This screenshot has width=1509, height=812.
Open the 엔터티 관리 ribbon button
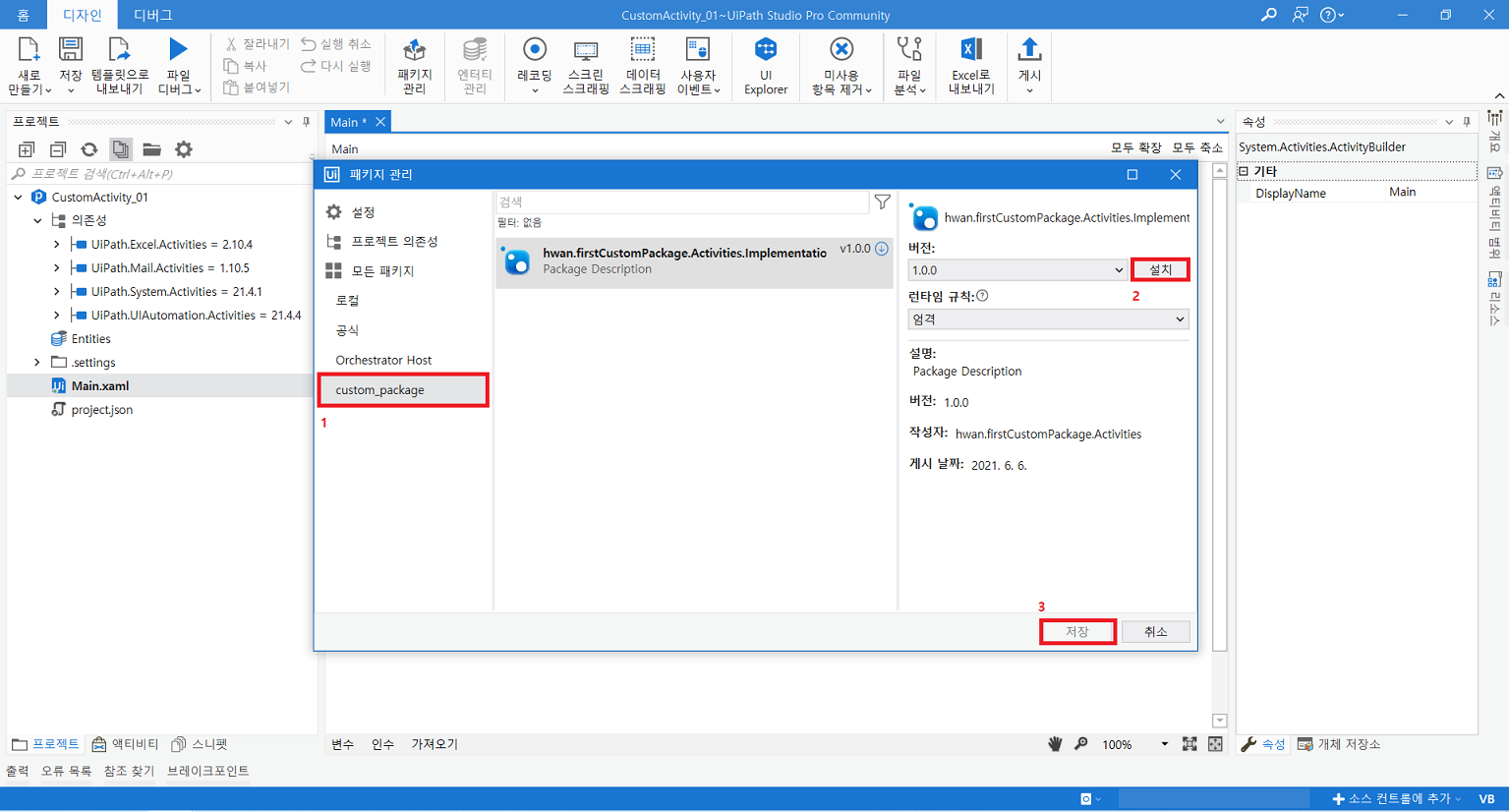coord(475,66)
